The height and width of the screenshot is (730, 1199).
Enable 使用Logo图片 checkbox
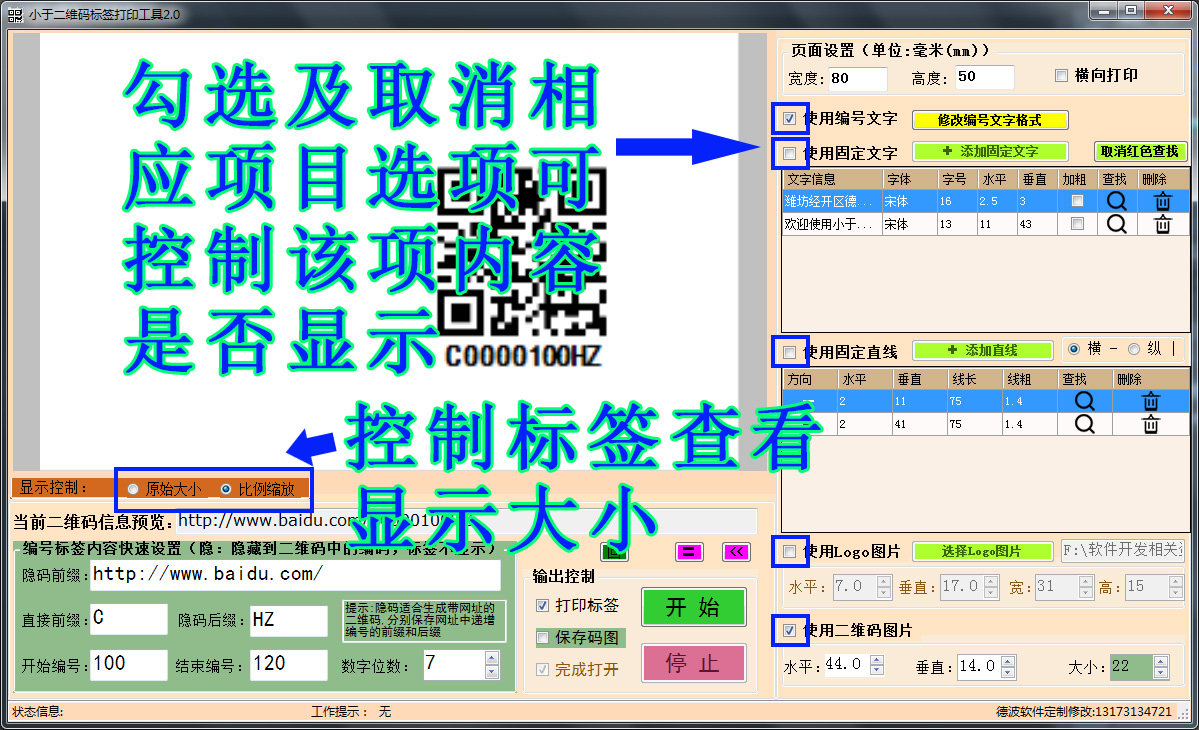click(x=789, y=551)
